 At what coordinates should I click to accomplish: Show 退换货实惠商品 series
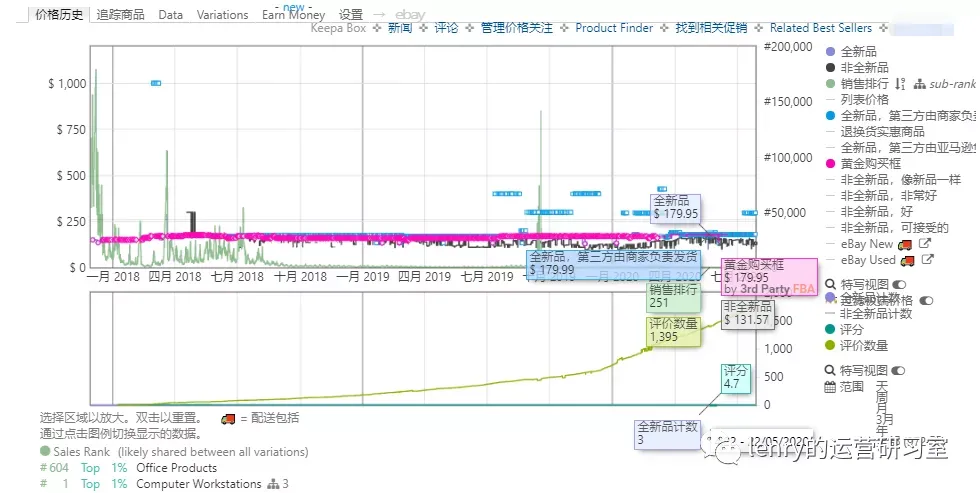coord(882,132)
